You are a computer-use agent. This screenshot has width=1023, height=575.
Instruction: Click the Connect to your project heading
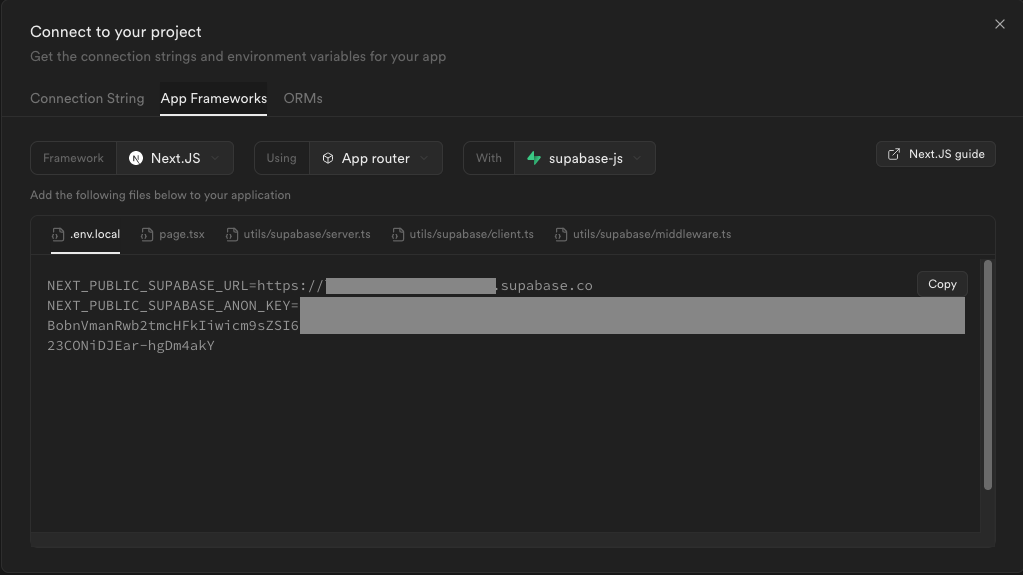click(x=115, y=31)
